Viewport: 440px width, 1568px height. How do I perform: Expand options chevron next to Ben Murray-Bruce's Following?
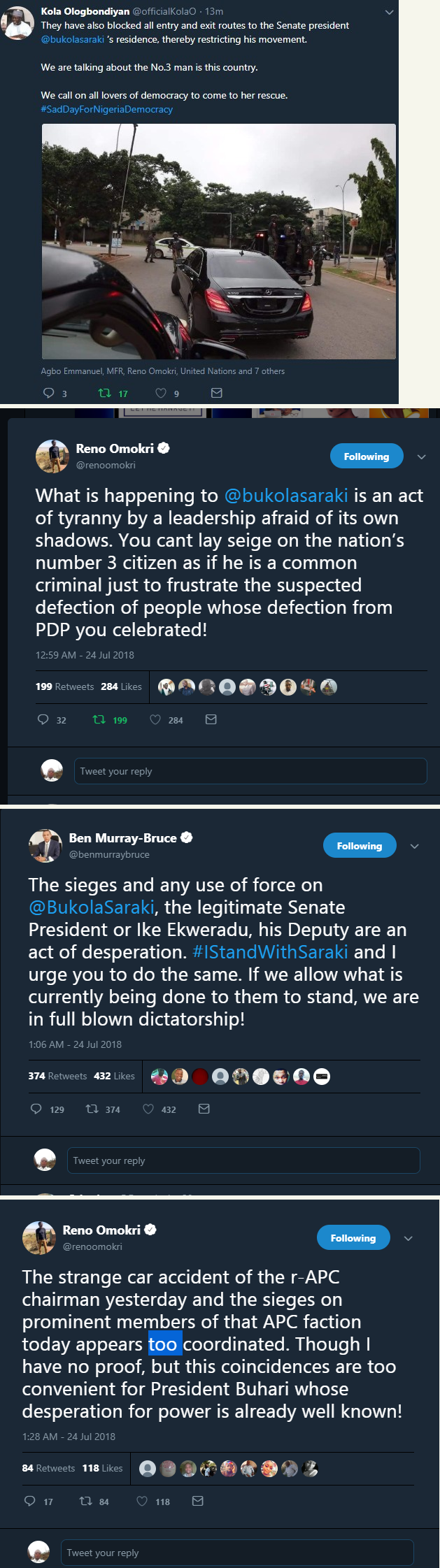pos(414,846)
